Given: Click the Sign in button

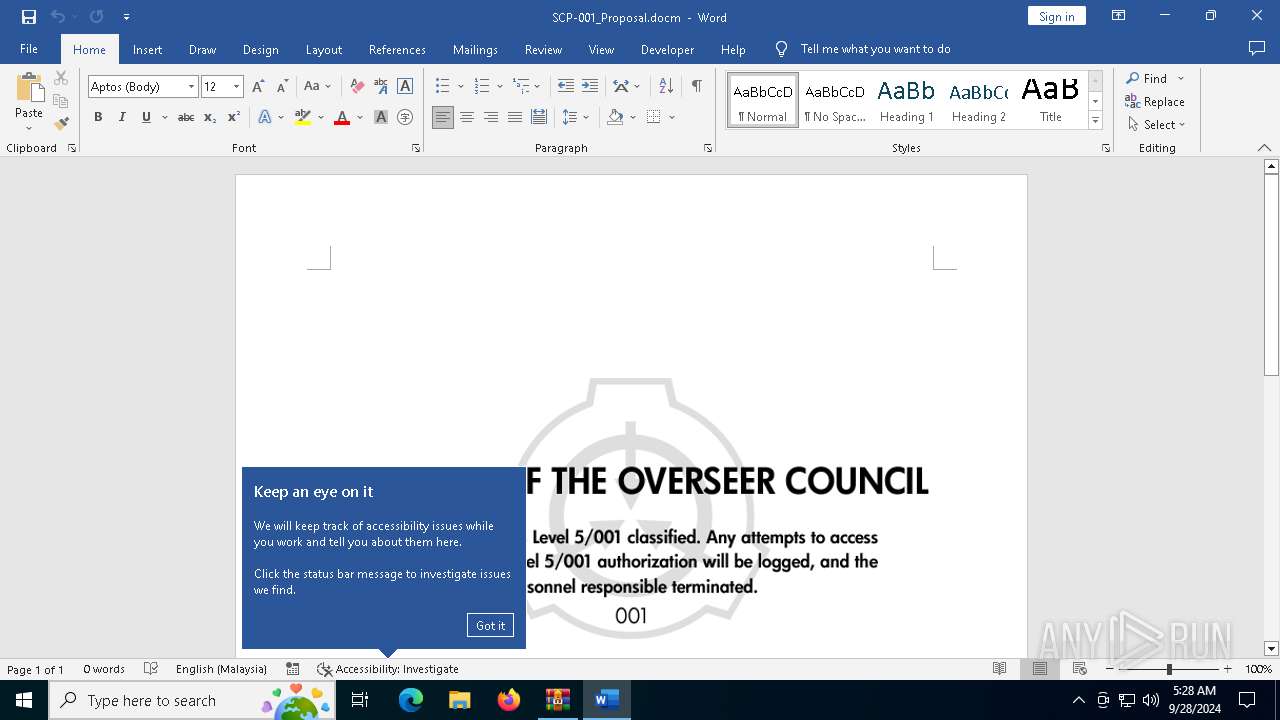Looking at the screenshot, I should 1056,16.
